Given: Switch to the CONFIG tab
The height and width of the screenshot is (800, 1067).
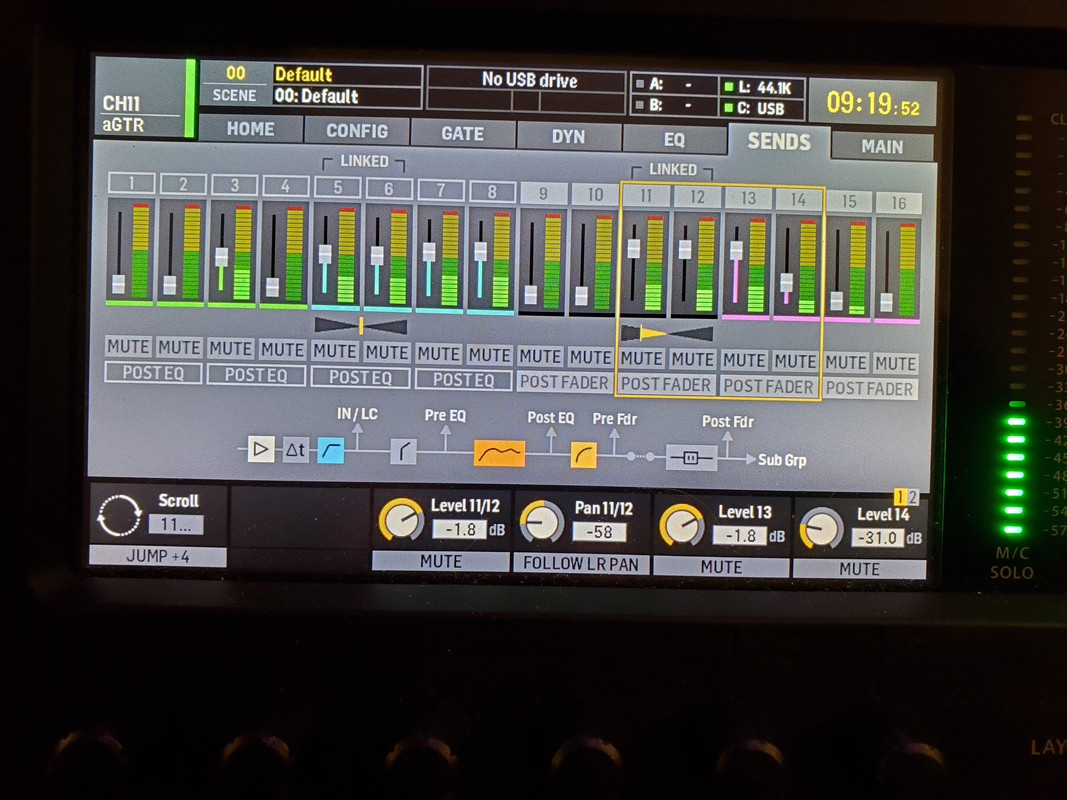Looking at the screenshot, I should [x=357, y=131].
